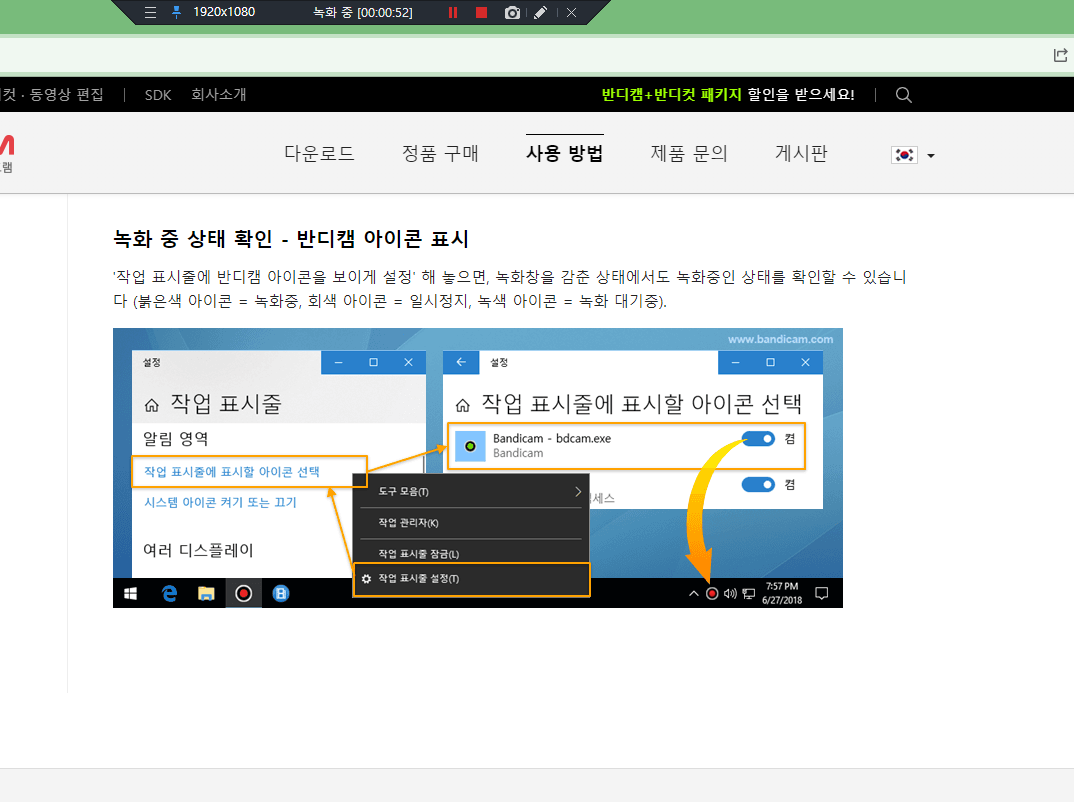Open the SDK link in top bar
Screen dimensions: 1074x802
click(158, 95)
